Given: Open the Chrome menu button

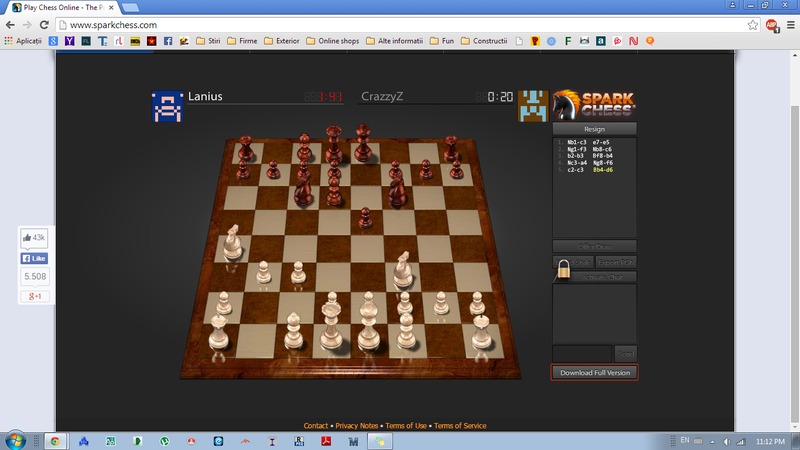Looking at the screenshot, I should pyautogui.click(x=789, y=24).
